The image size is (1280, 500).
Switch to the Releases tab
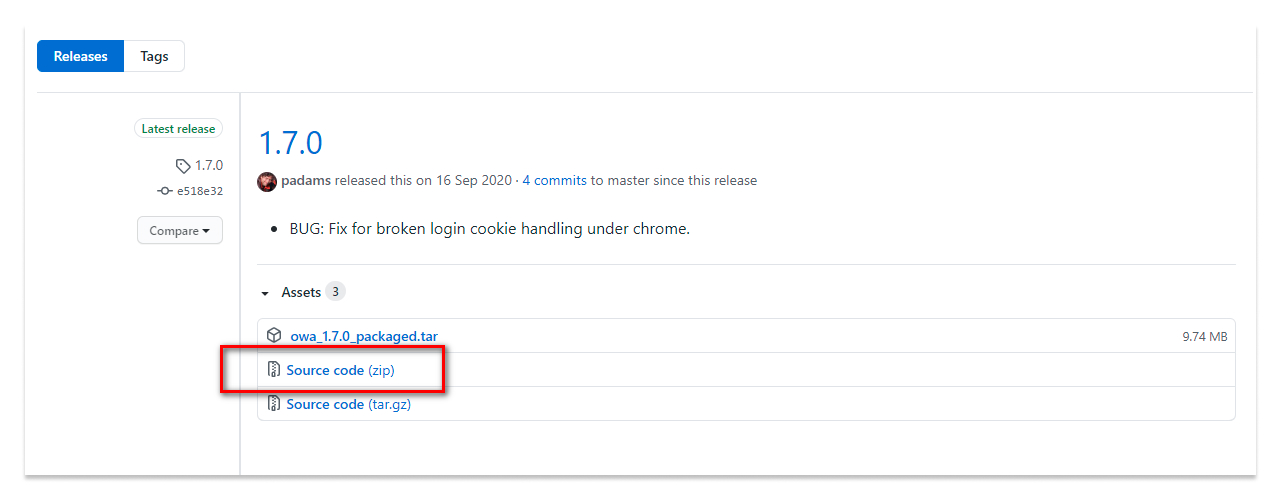click(80, 56)
